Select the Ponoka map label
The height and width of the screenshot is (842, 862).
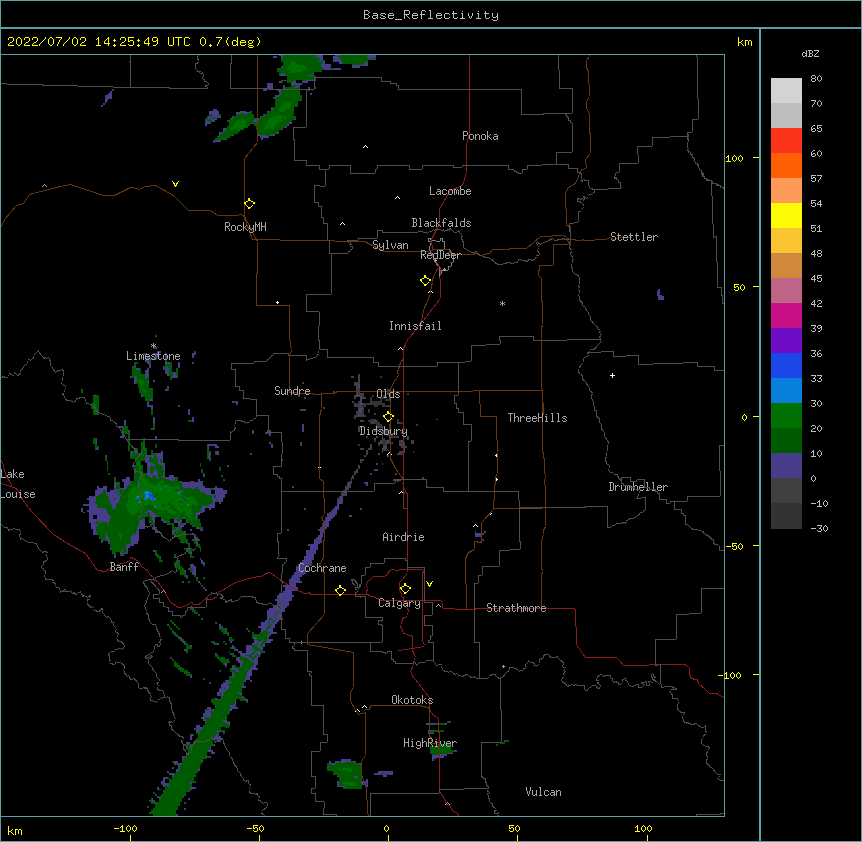pos(480,136)
